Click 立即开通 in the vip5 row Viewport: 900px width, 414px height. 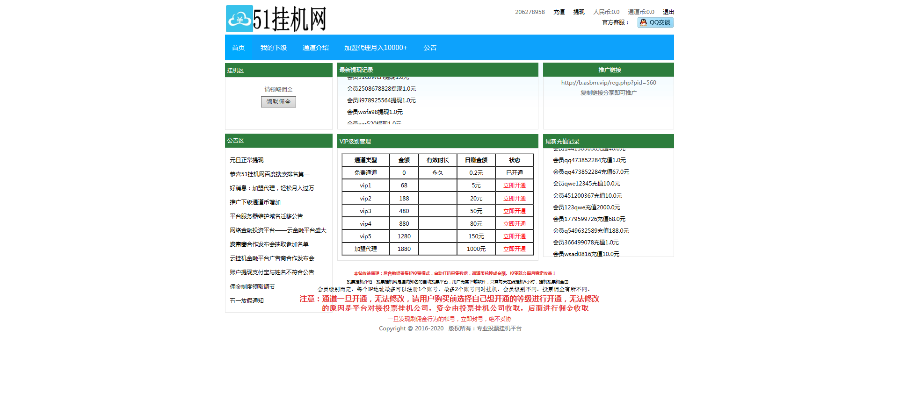pos(515,236)
